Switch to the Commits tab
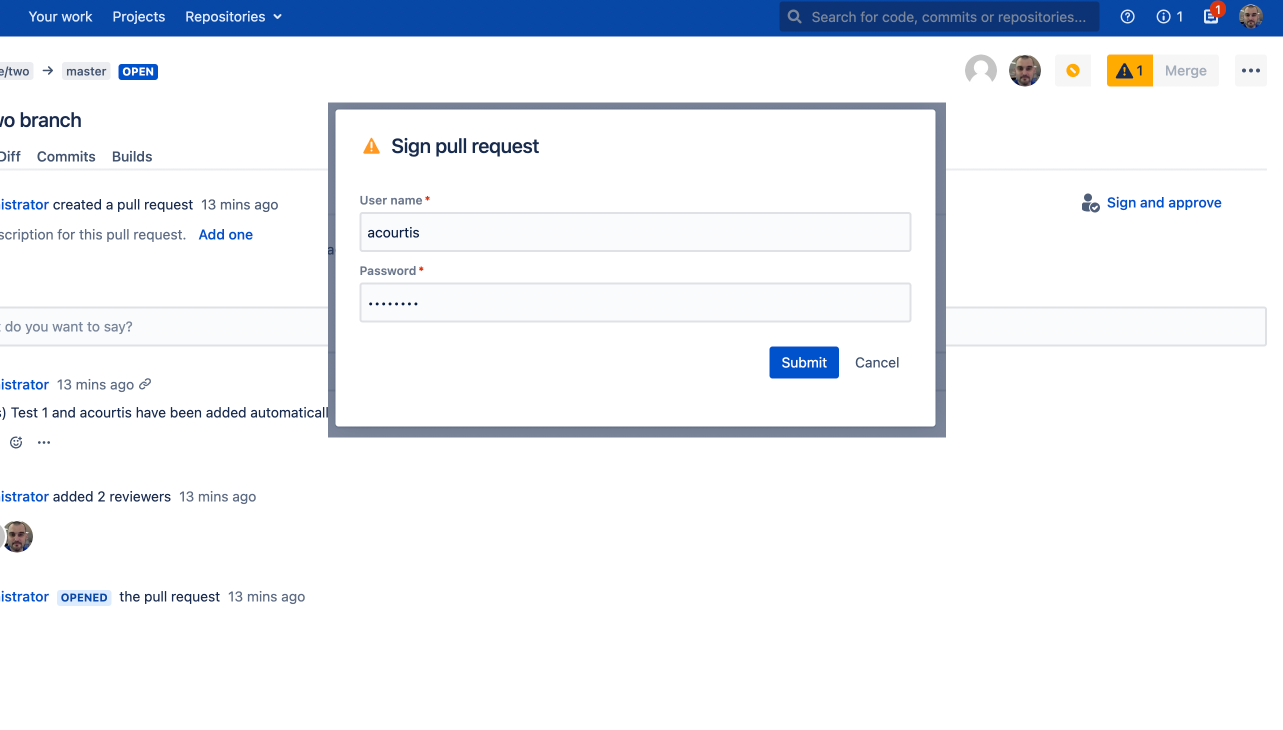The width and height of the screenshot is (1283, 730). [66, 156]
